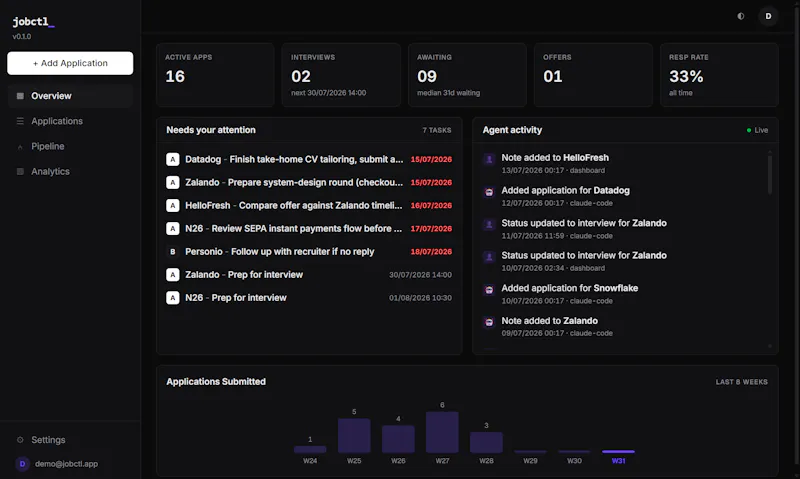Click the highlighted W31 week label
Viewport: 800px width, 479px height.
[618, 461]
